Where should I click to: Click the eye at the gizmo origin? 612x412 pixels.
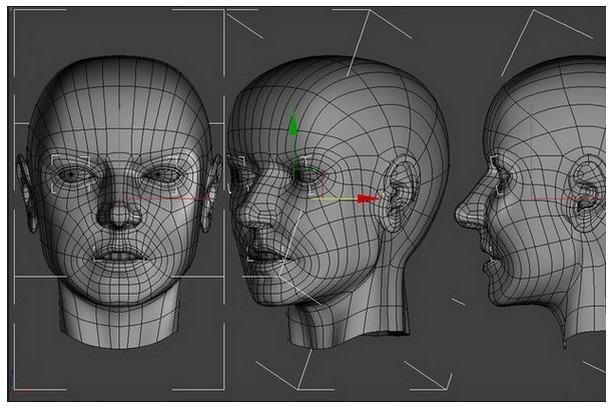tap(304, 177)
